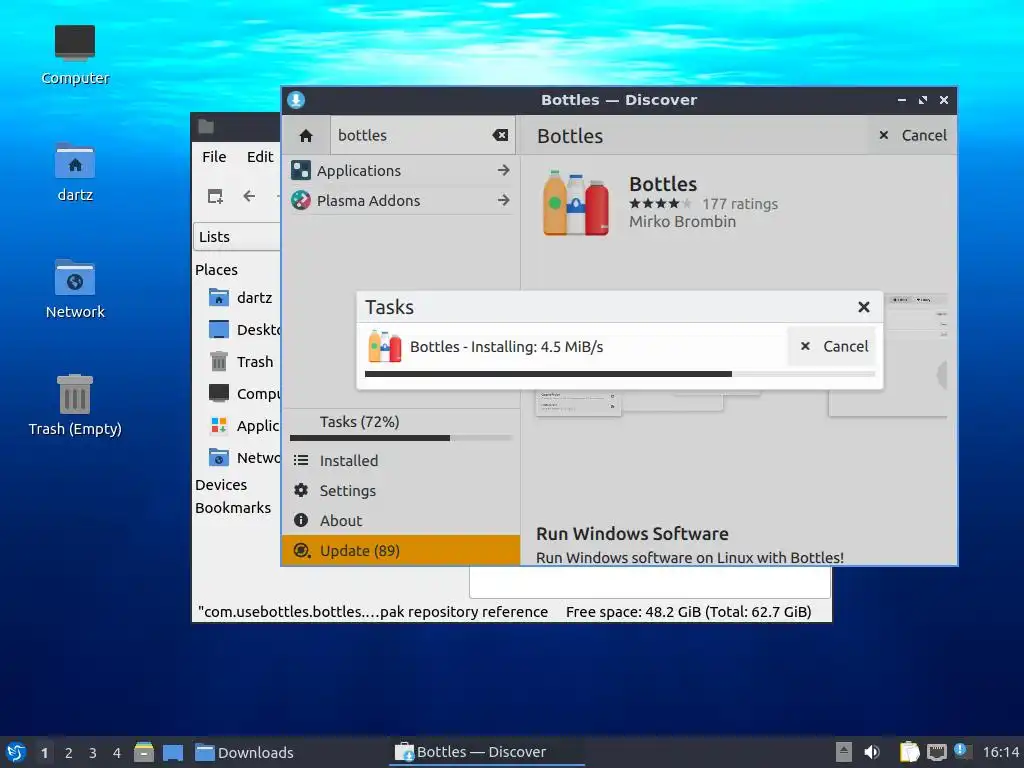The height and width of the screenshot is (768, 1024).
Task: Clear the bottles search text
Action: coord(500,135)
